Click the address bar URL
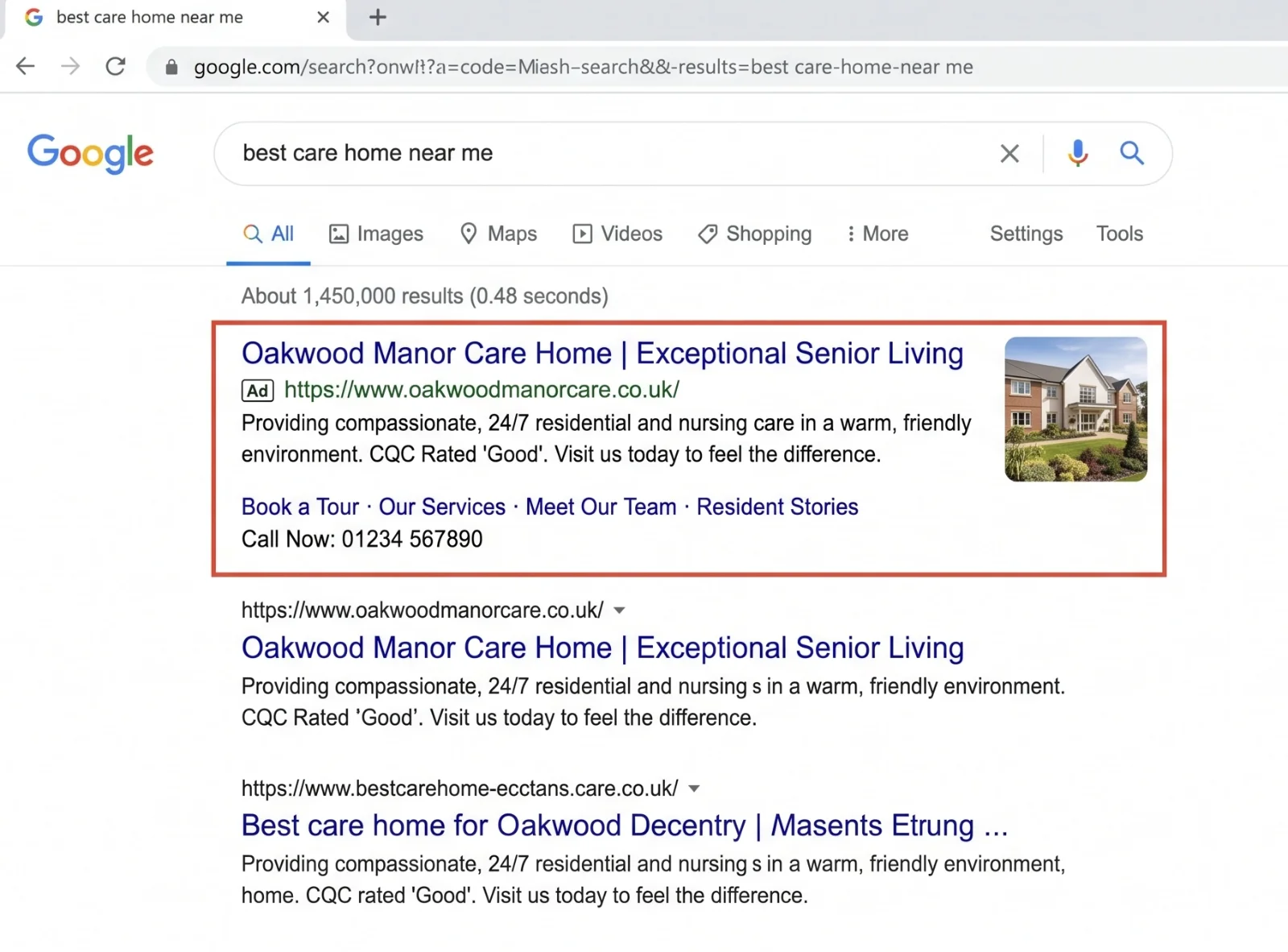1288x952 pixels. (583, 67)
